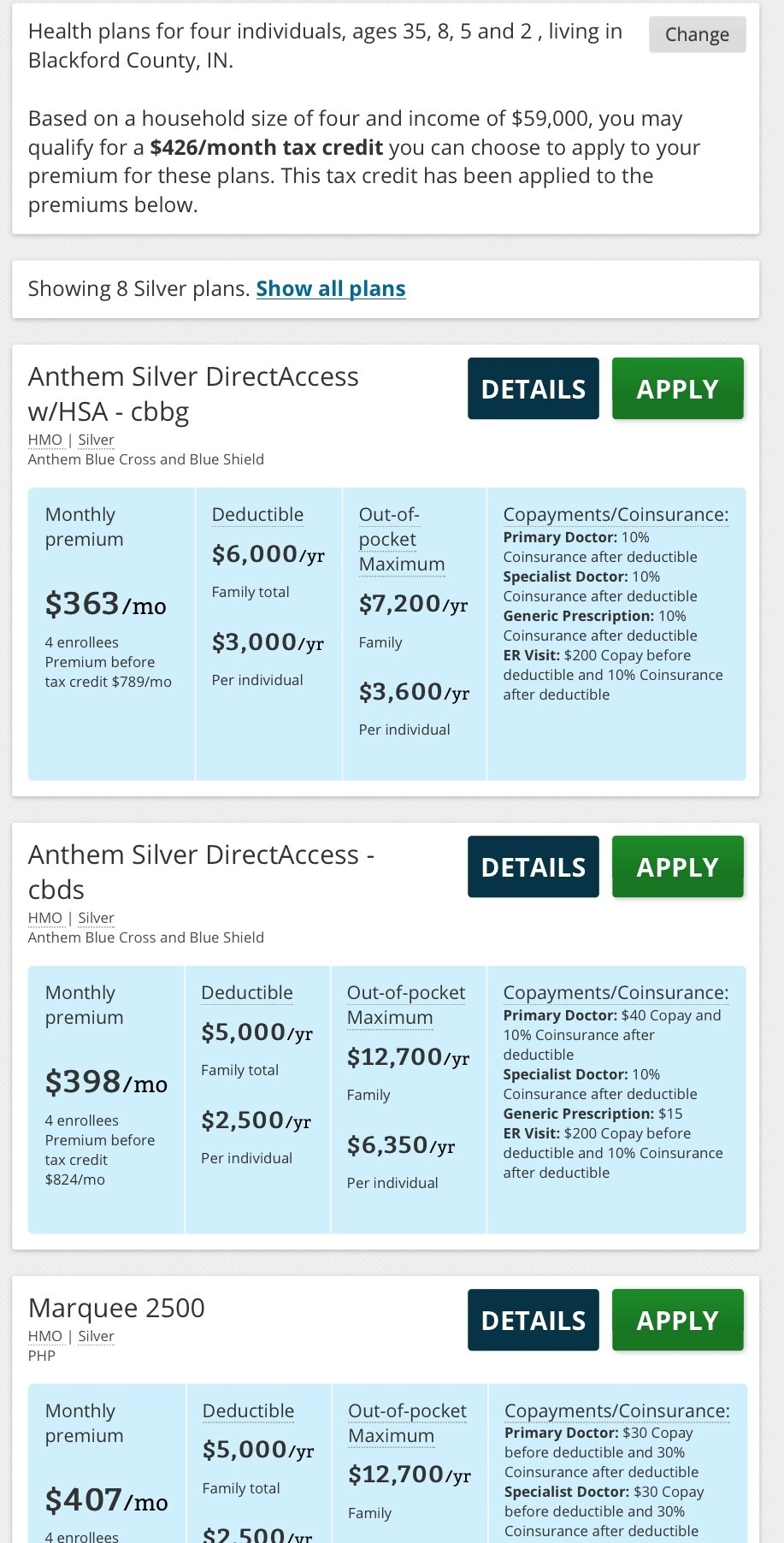The image size is (784, 1543).
Task: Open DETAILS for Anthem Silver DirectAccess cbds
Action: [x=533, y=867]
